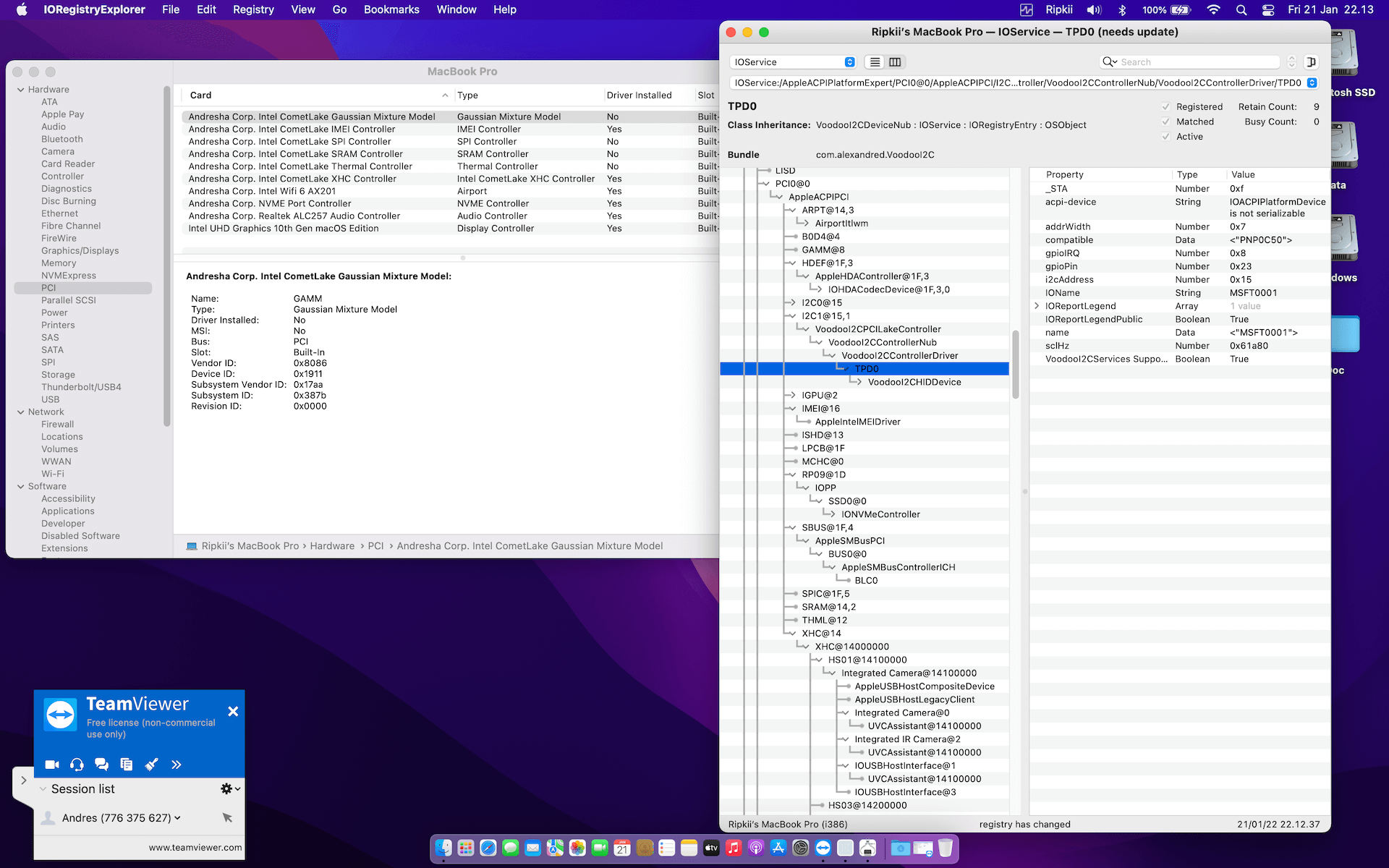Launch the Music app from Dock
Screen dimensions: 1389x868
[734, 848]
